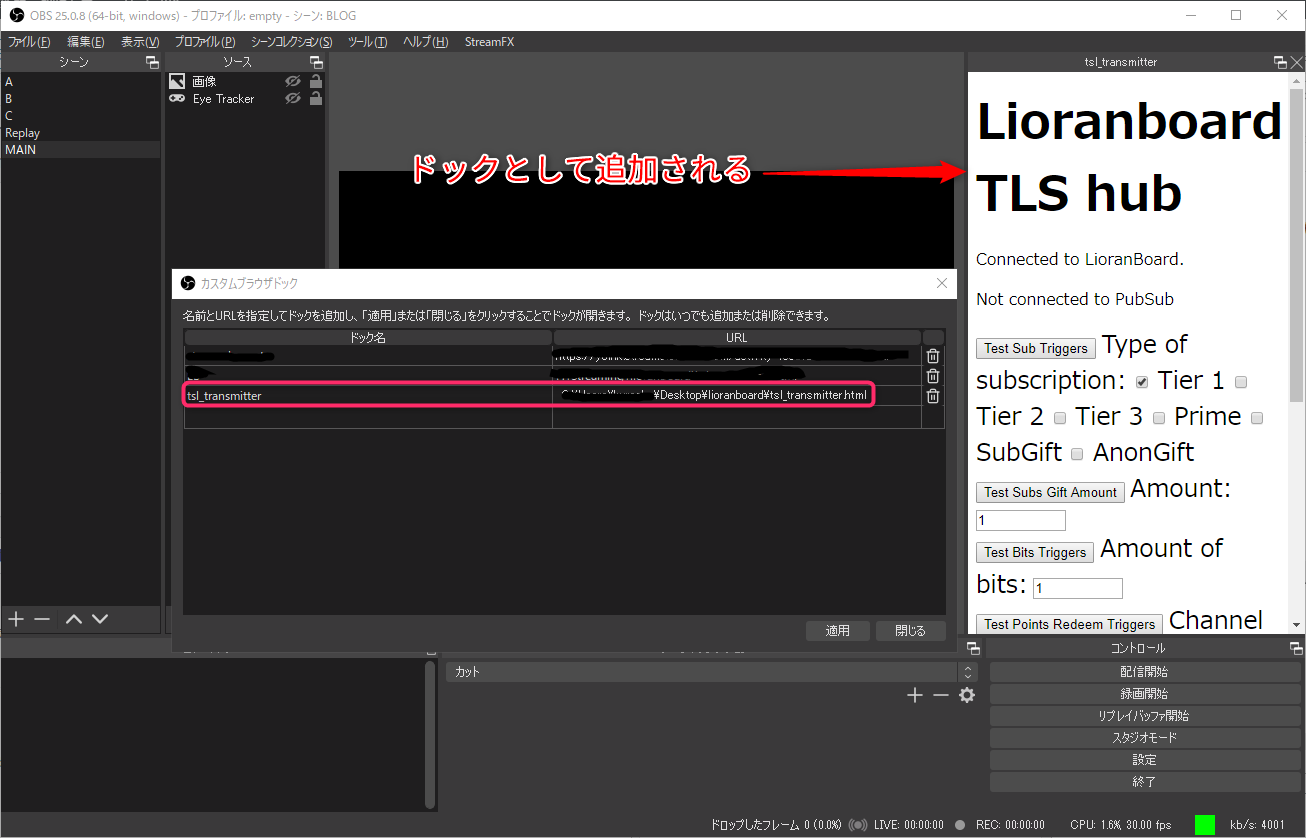The image size is (1306, 838).
Task: Undock the コントロール panel with float icon
Action: (1296, 648)
